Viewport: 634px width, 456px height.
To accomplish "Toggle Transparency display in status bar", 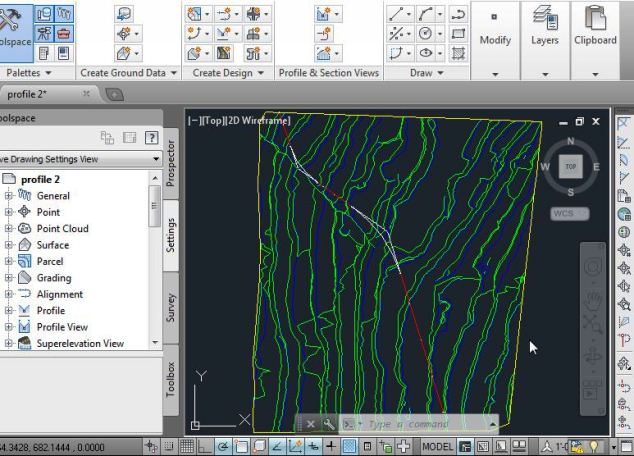I will pos(349,447).
